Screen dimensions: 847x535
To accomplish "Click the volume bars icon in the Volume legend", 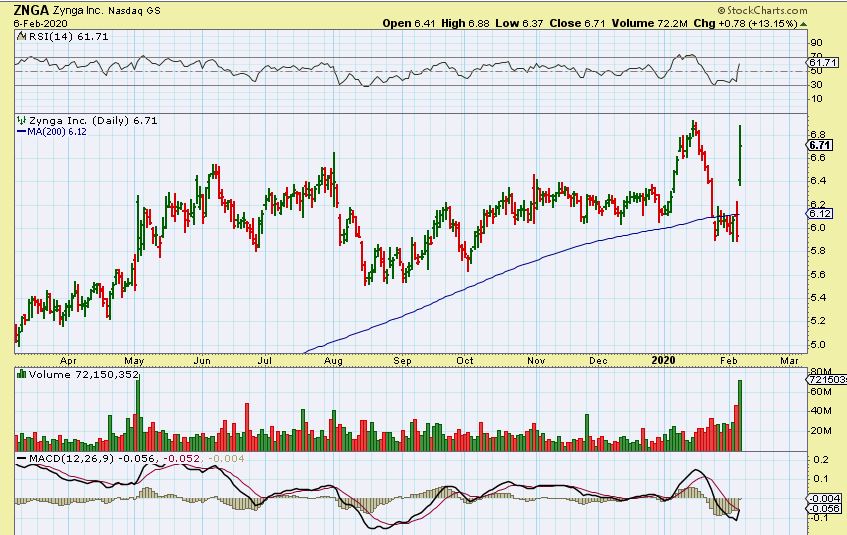I will pyautogui.click(x=22, y=374).
